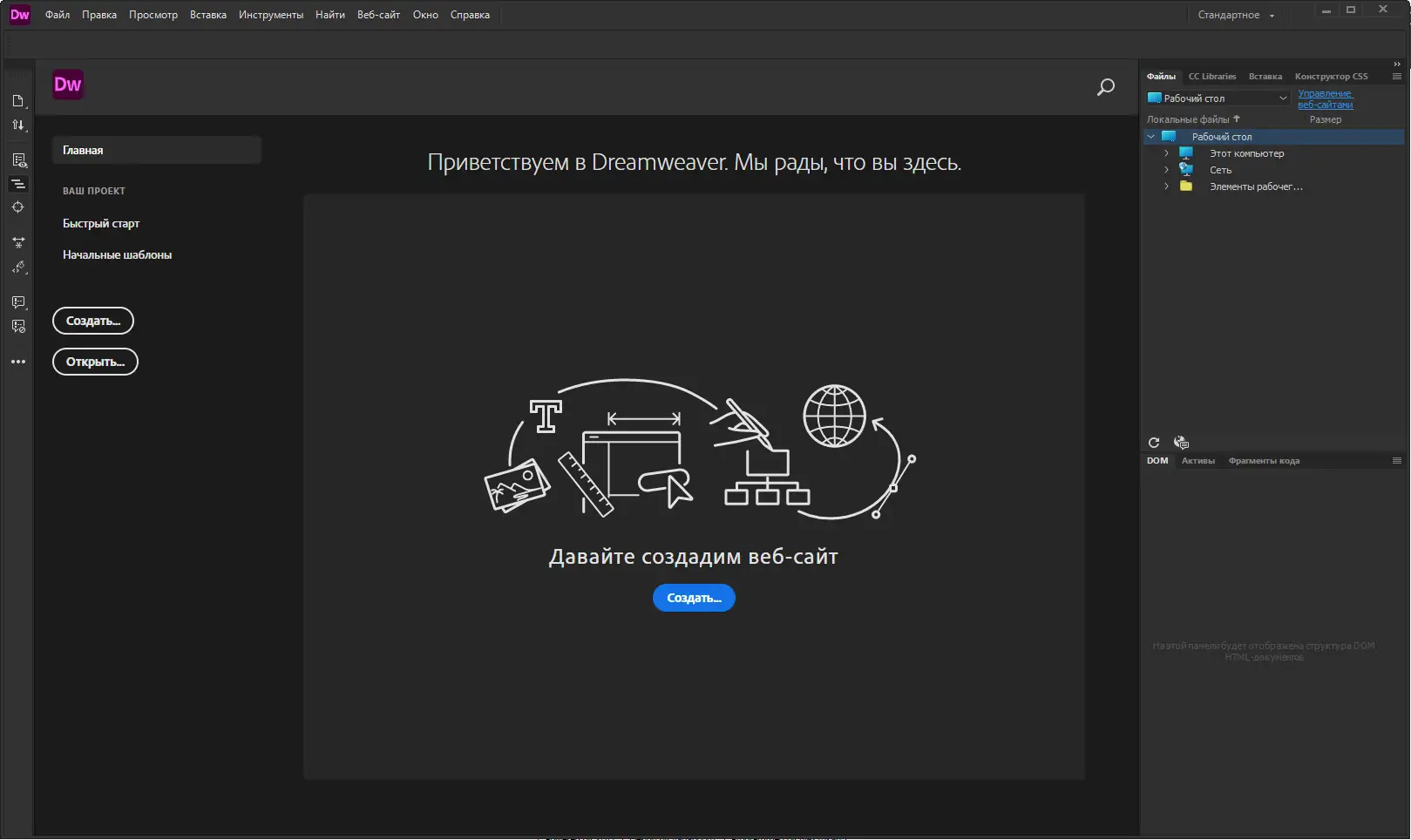This screenshot has height=840, width=1411.
Task: Click the globe with speech bubble icon
Action: point(1181,443)
